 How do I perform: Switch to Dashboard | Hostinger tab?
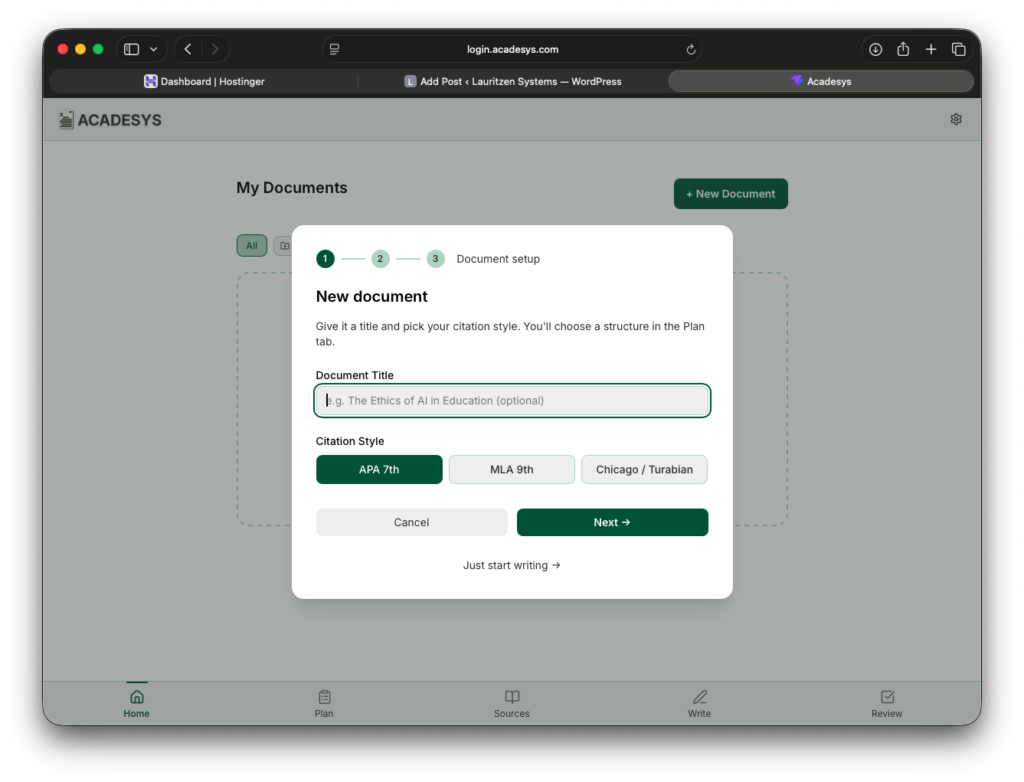pos(204,81)
